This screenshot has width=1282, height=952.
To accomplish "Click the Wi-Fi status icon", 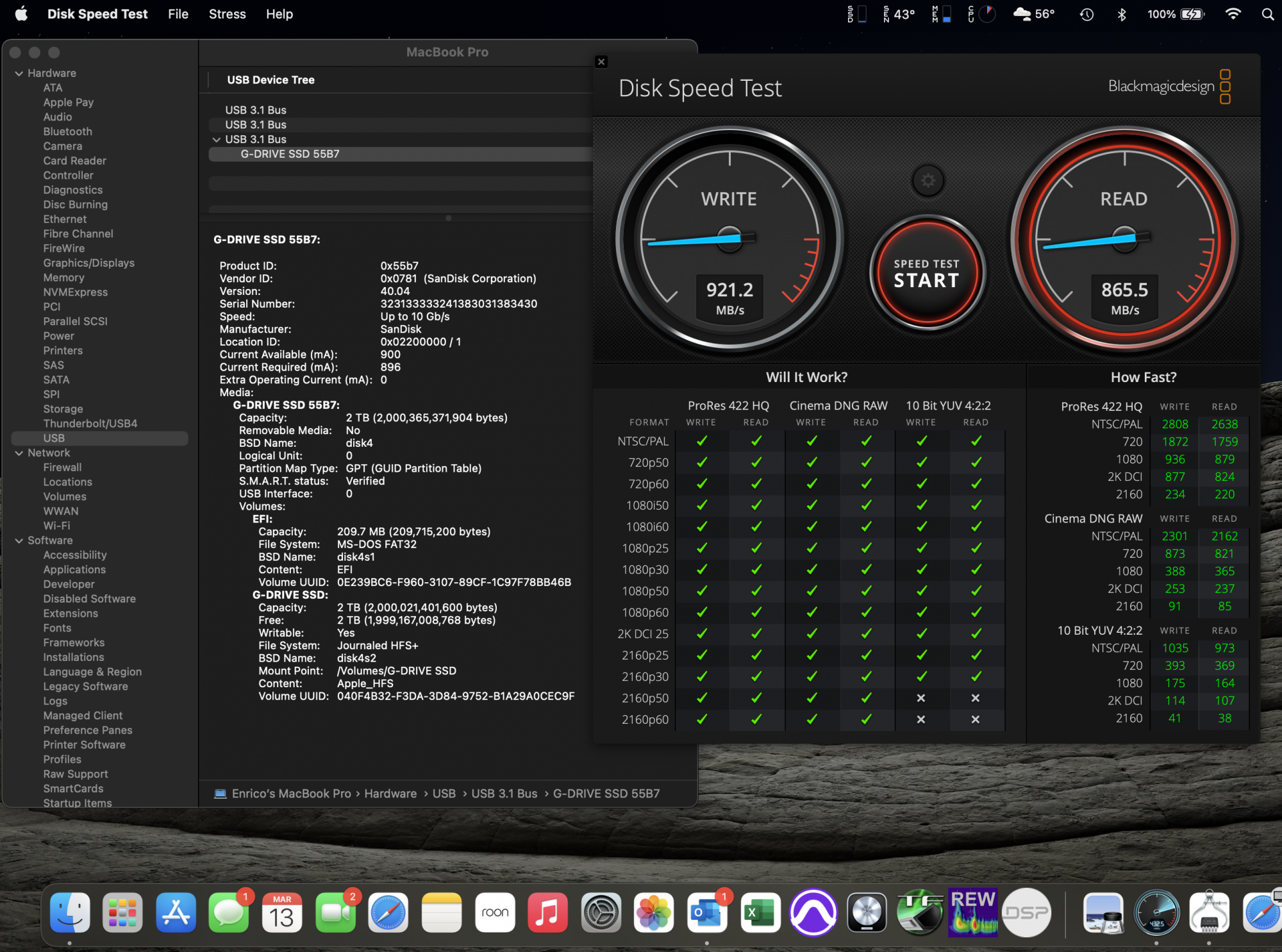I will [x=1233, y=14].
